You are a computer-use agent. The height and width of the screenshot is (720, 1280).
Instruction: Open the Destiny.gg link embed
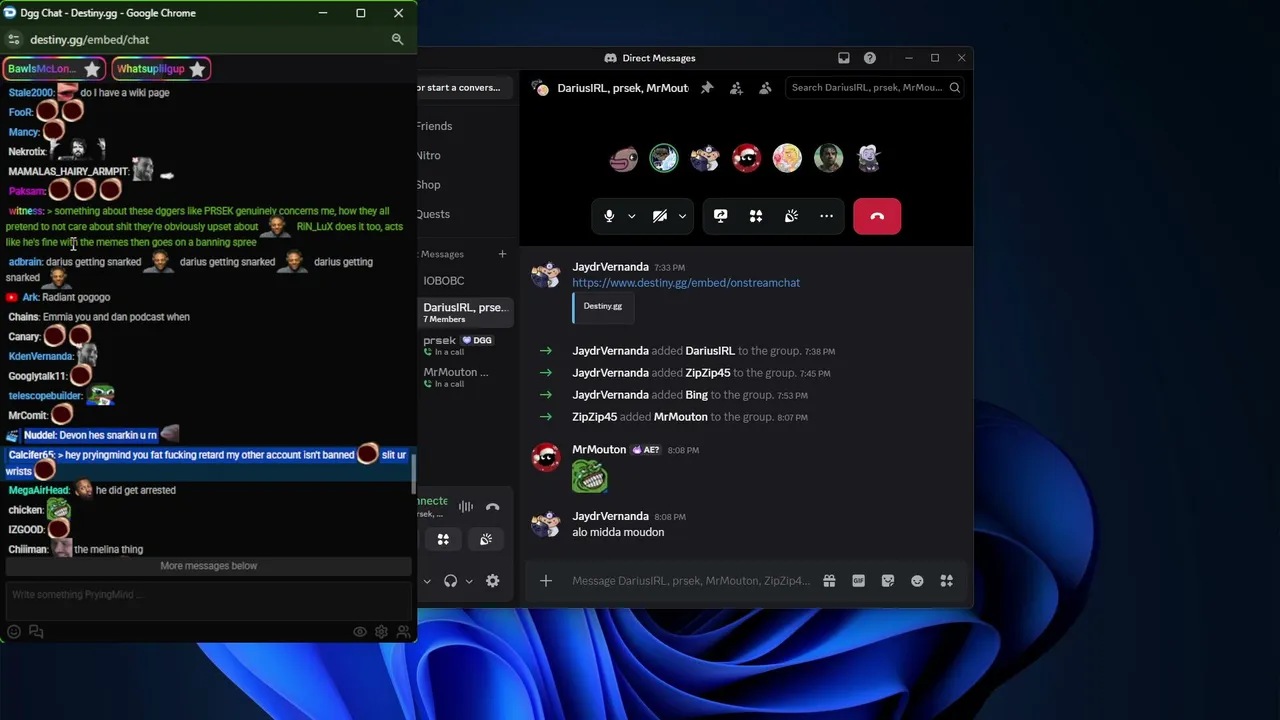tap(603, 306)
